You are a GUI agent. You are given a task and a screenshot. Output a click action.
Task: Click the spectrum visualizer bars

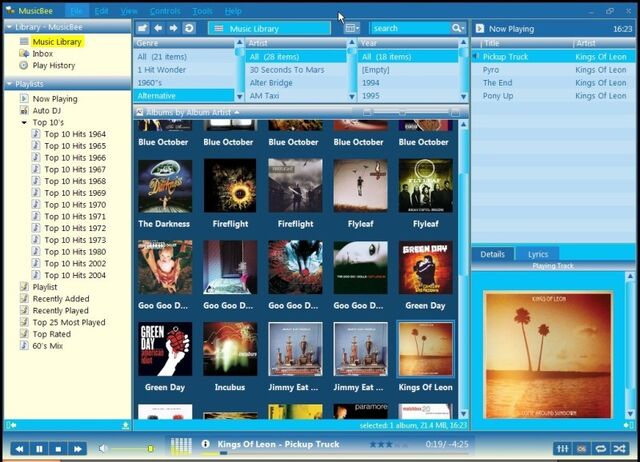click(x=181, y=446)
